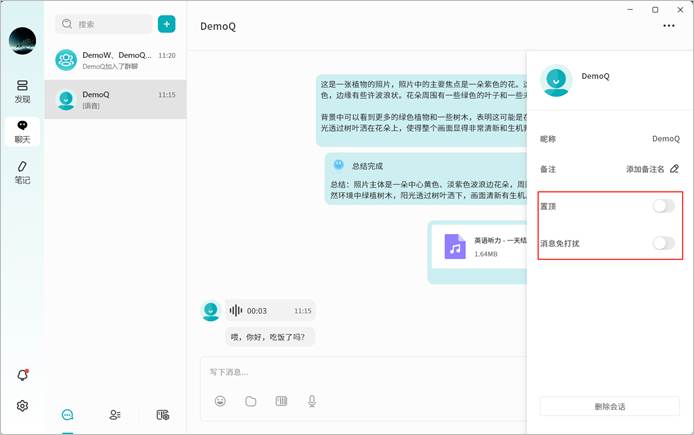
Task: Open settings gear in left sidebar
Action: point(22,406)
